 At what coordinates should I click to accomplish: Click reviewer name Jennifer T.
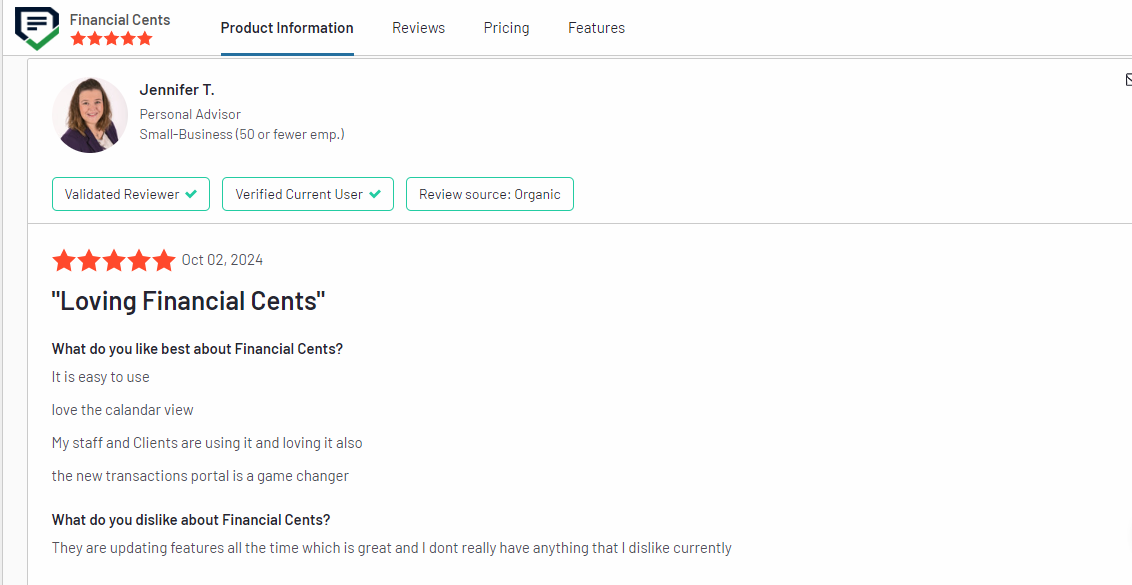(177, 90)
